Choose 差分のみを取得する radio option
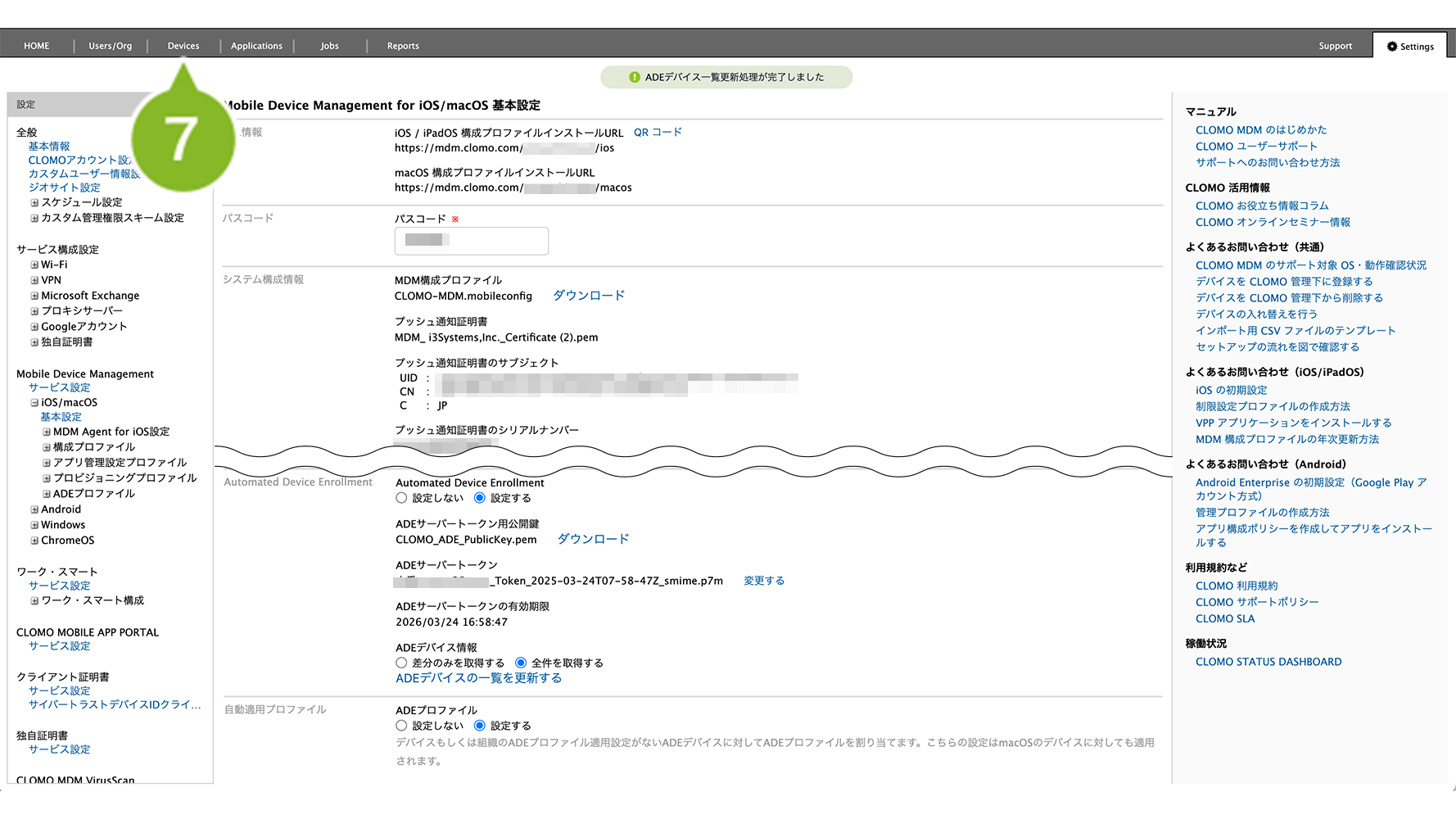Screen dimensions: 1456x819 [401, 663]
